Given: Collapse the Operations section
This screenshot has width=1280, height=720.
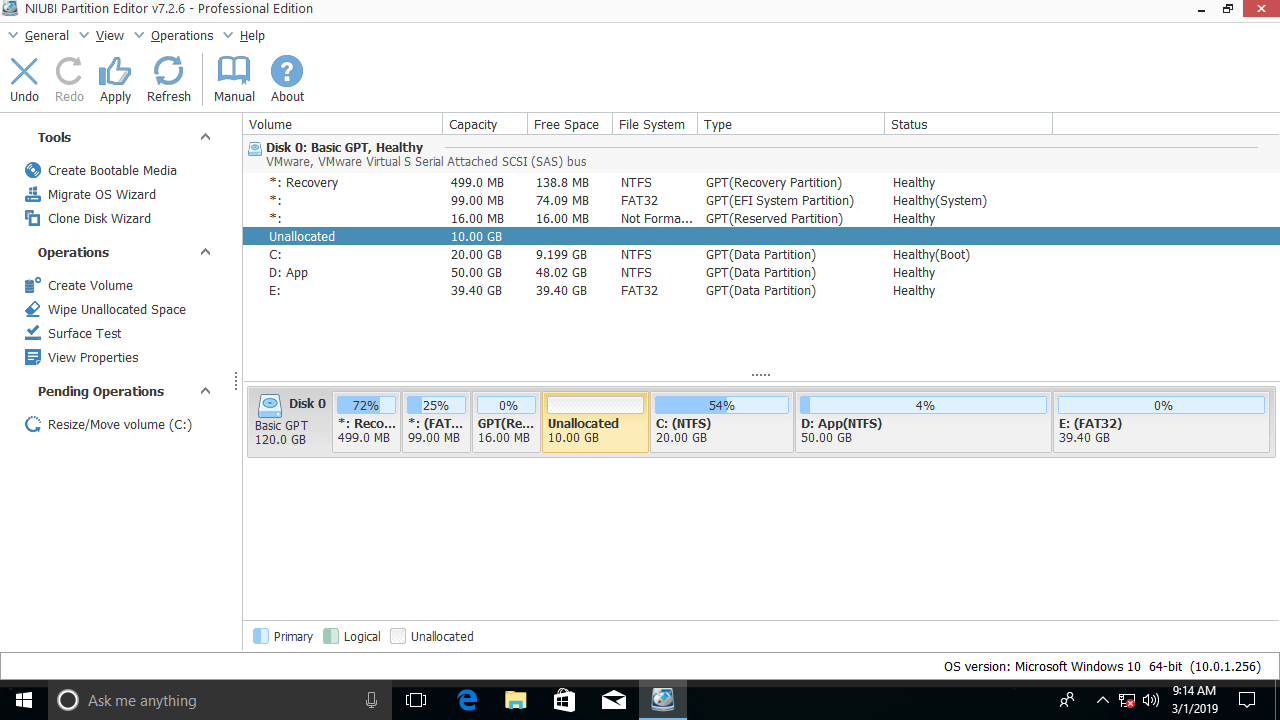Looking at the screenshot, I should [205, 253].
